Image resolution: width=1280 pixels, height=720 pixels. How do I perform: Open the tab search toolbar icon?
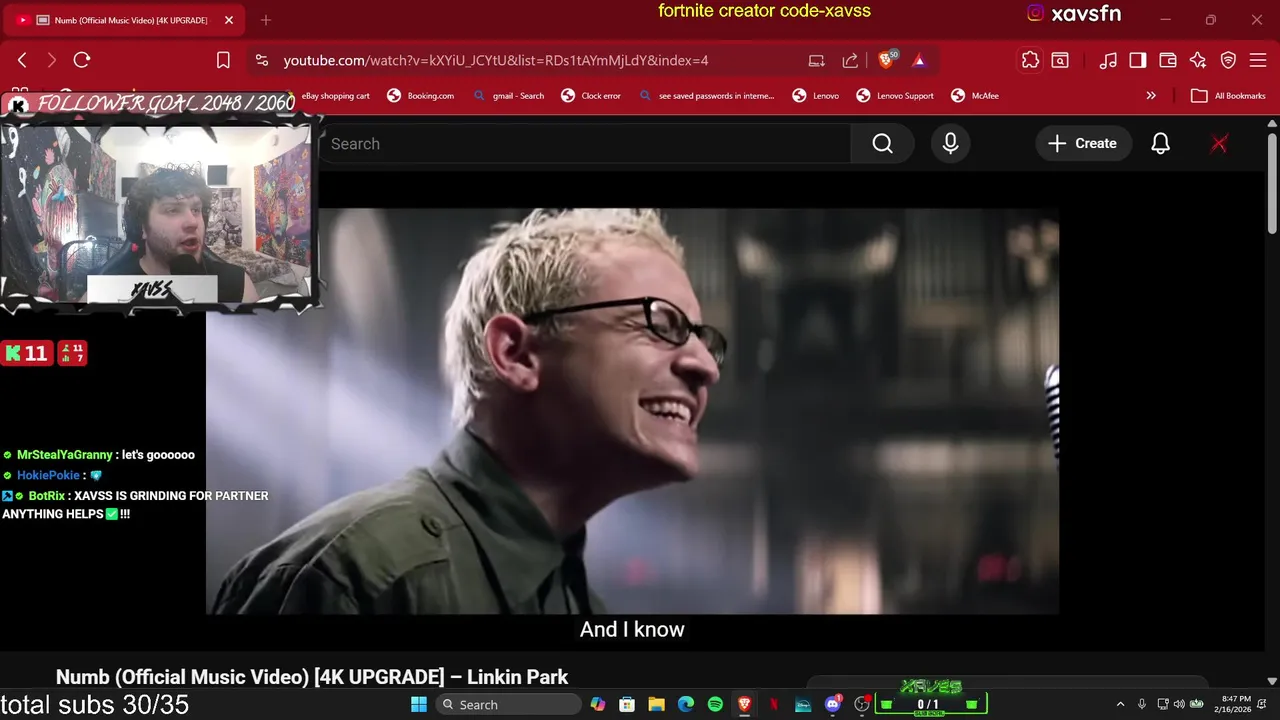(1060, 60)
